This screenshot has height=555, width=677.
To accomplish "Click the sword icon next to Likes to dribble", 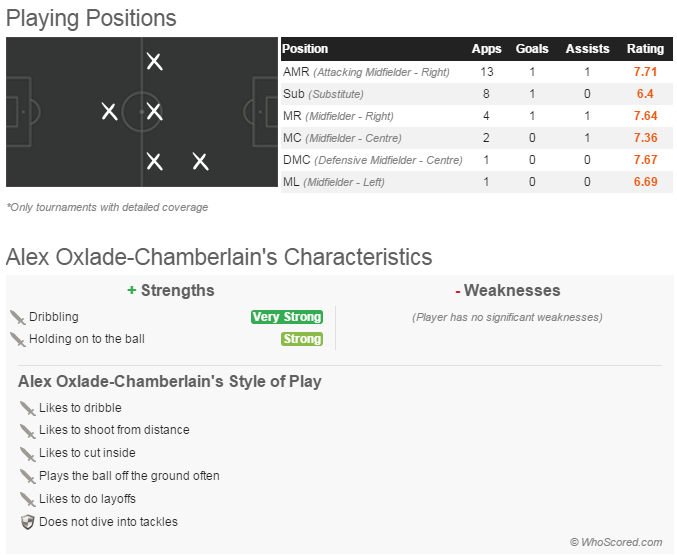I will [27, 408].
